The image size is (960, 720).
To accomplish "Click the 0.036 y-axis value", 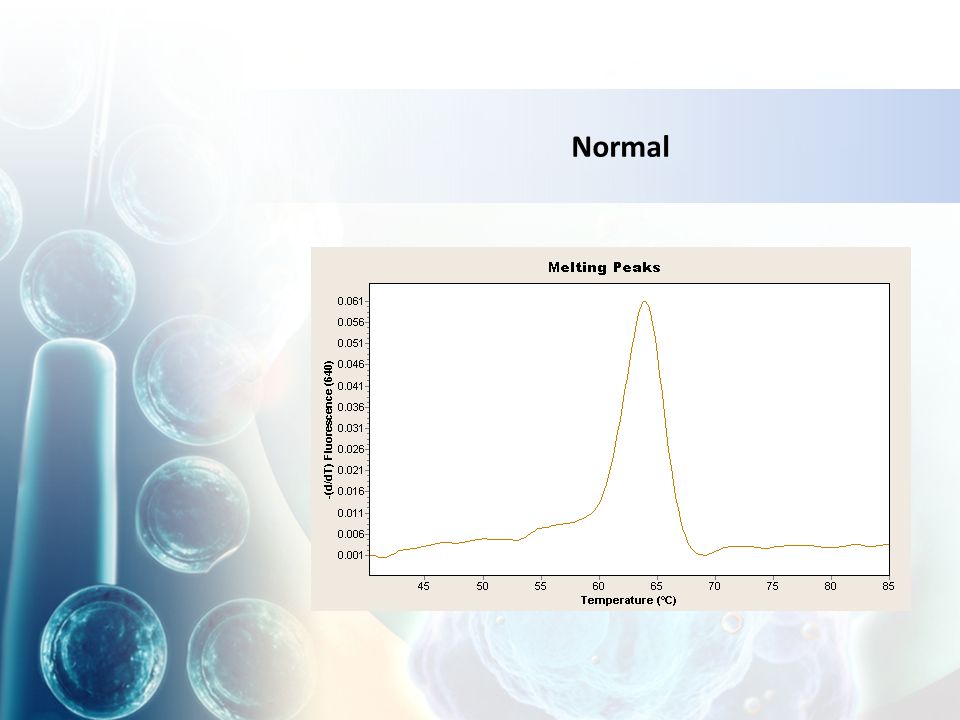I will click(350, 407).
